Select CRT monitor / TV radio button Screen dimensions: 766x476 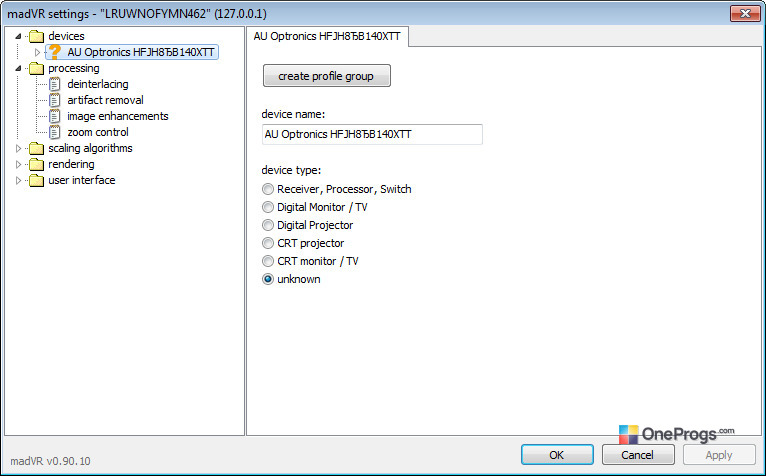[268, 261]
